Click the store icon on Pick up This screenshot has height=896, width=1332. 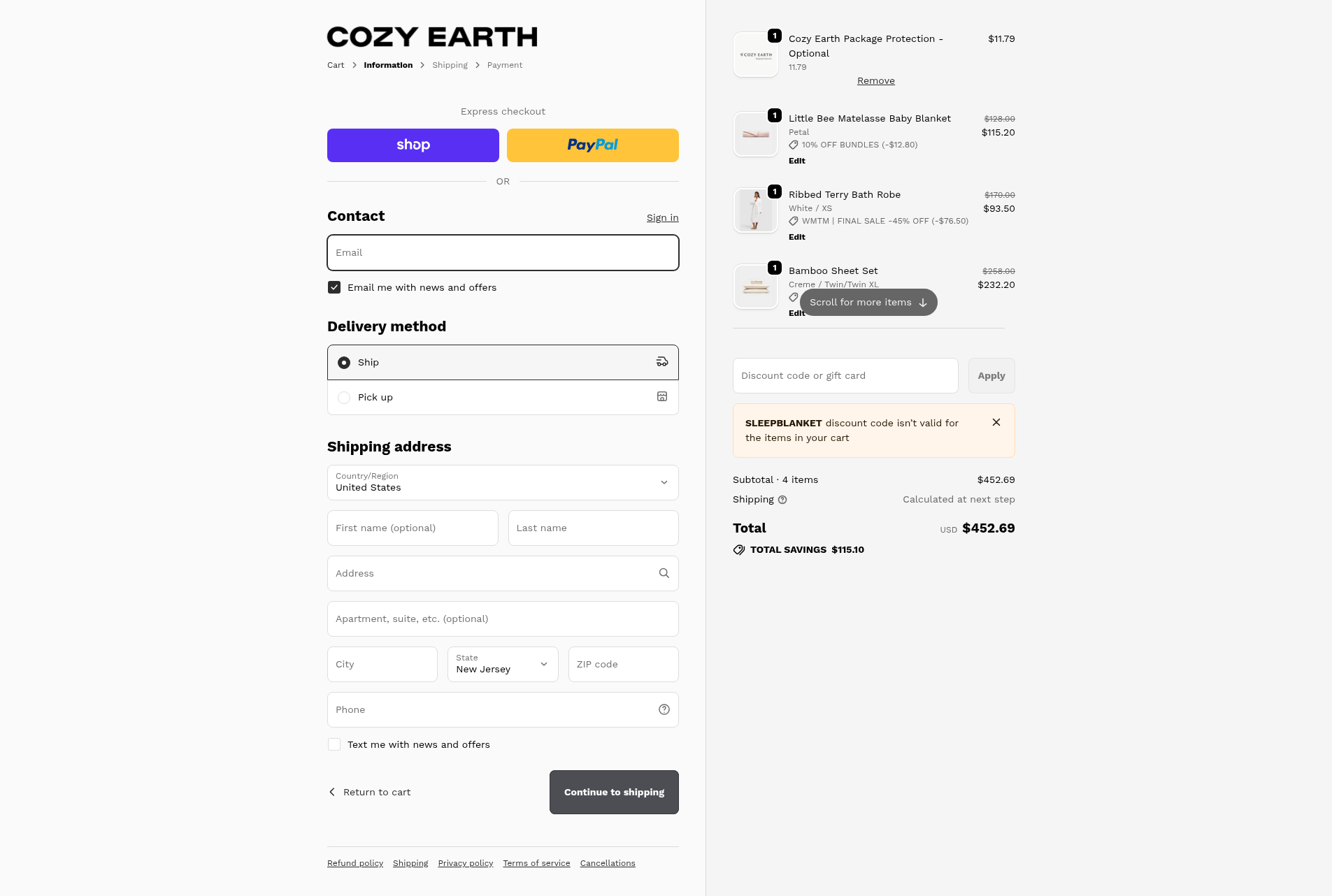click(661, 397)
